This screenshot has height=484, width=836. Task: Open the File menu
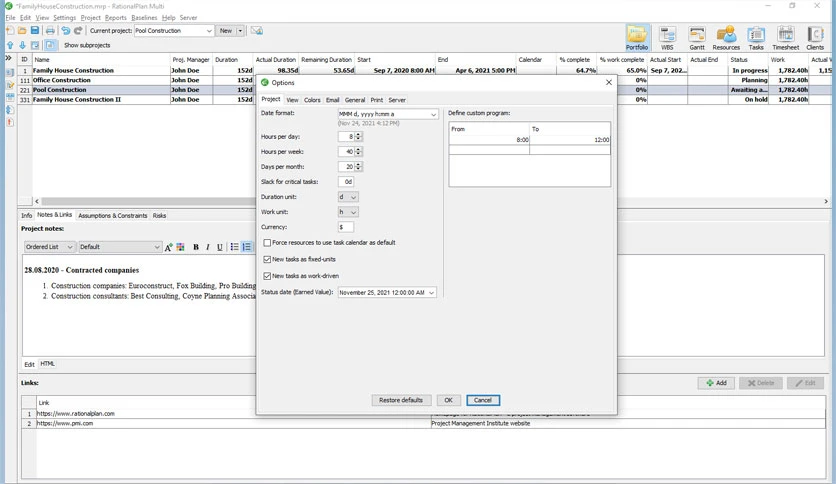(10, 18)
